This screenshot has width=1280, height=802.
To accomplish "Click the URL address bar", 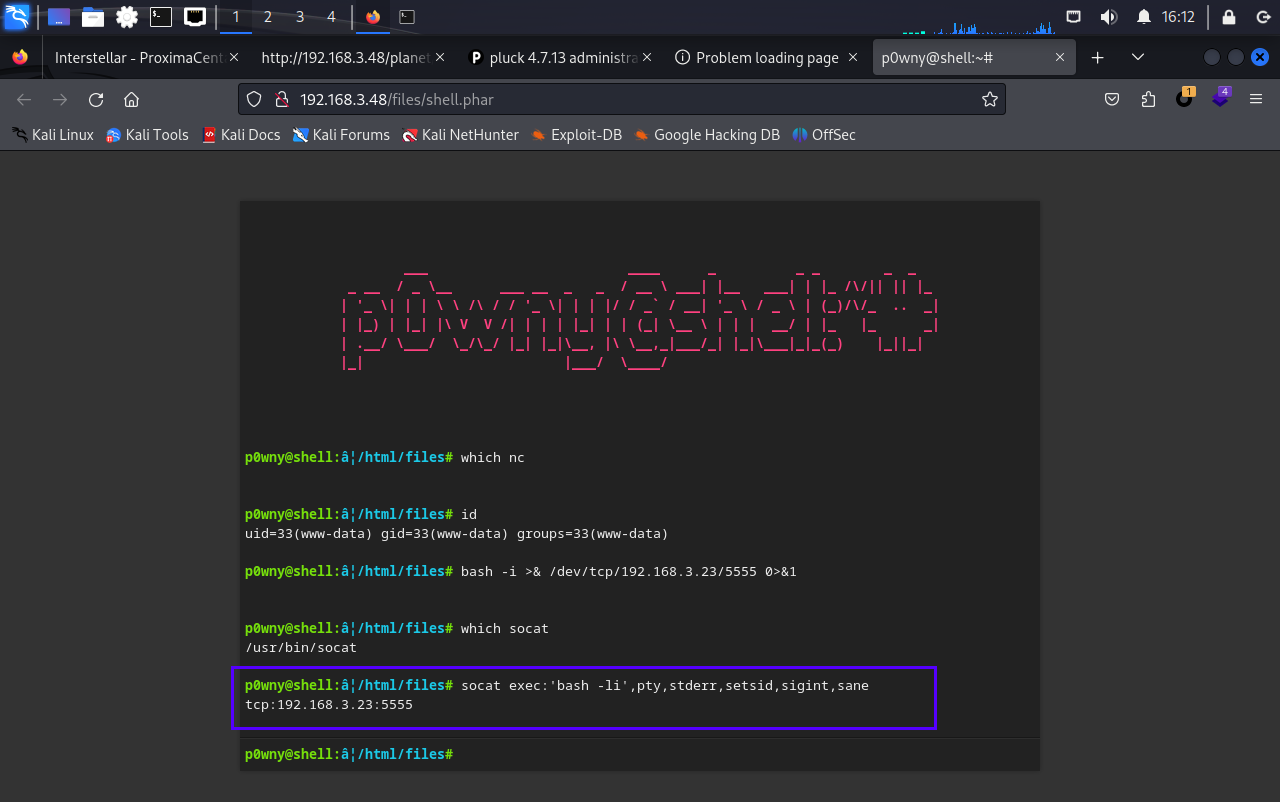I will pos(622,99).
